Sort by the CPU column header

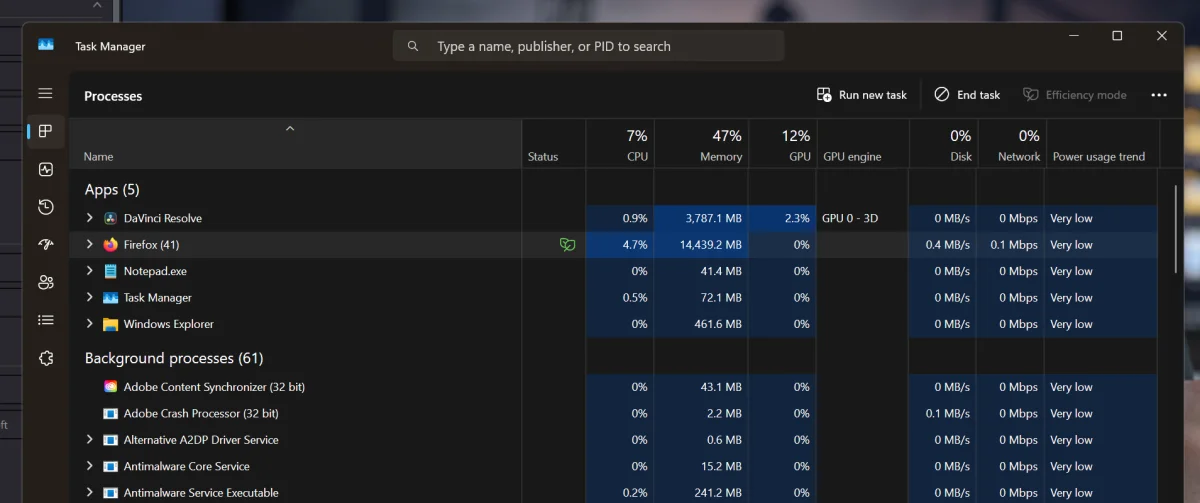click(620, 145)
